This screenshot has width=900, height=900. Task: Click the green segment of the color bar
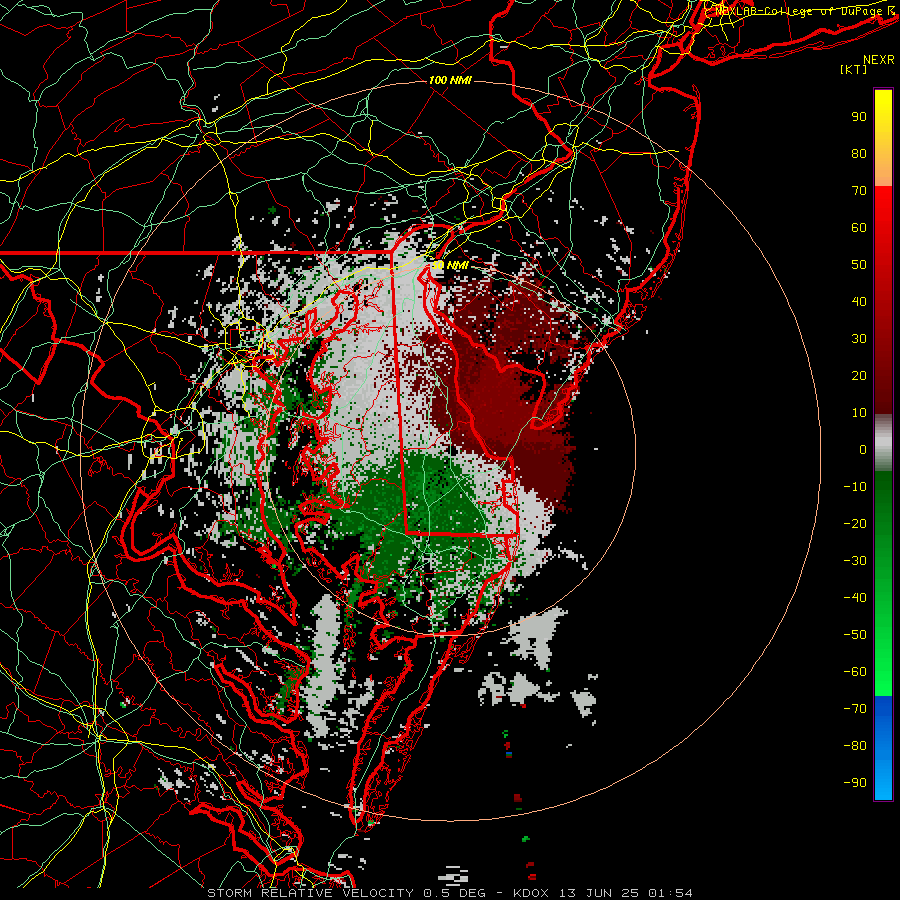click(883, 583)
